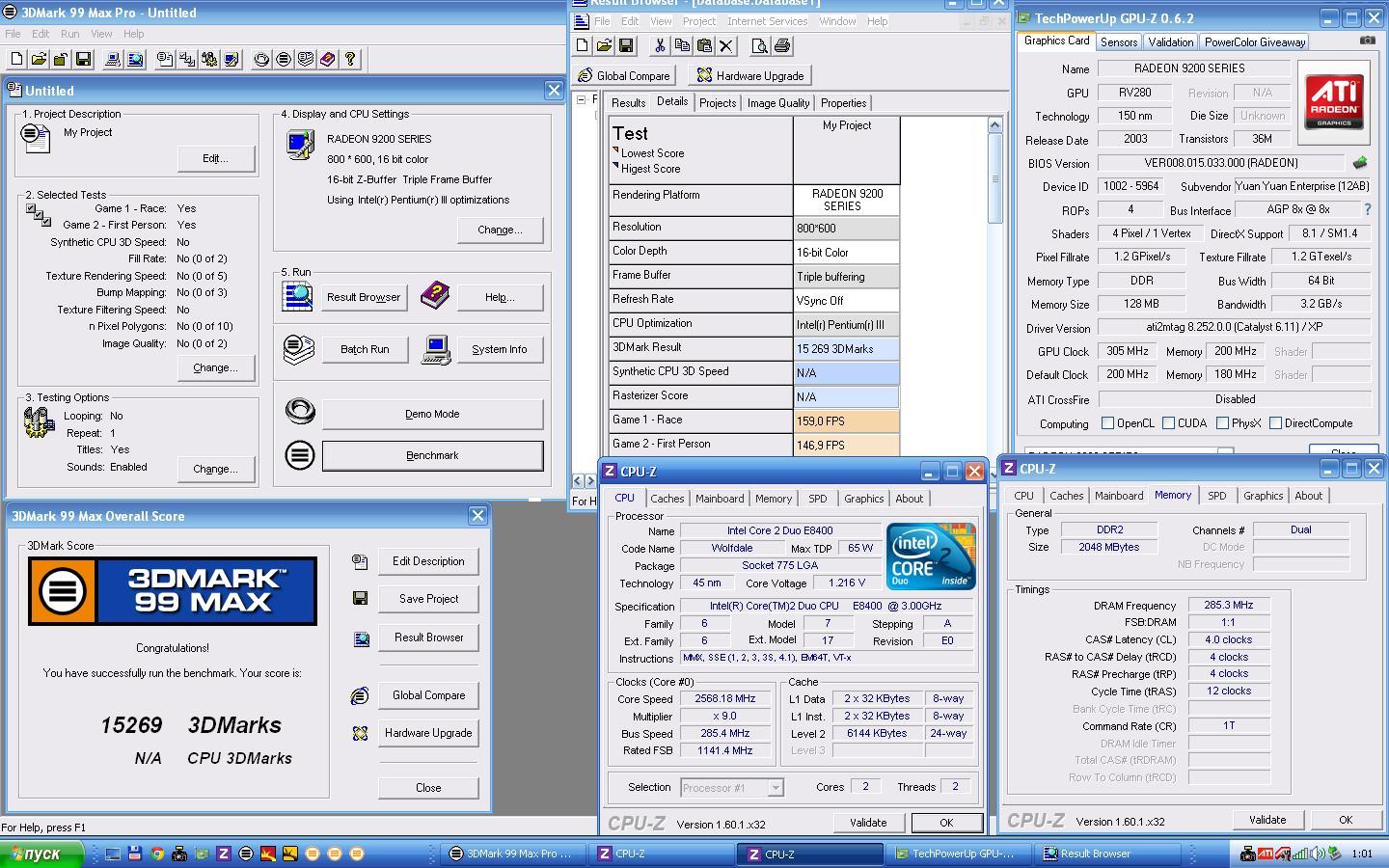Click Copy icon in Result Browser toolbar
This screenshot has height=868, width=1389.
682,45
